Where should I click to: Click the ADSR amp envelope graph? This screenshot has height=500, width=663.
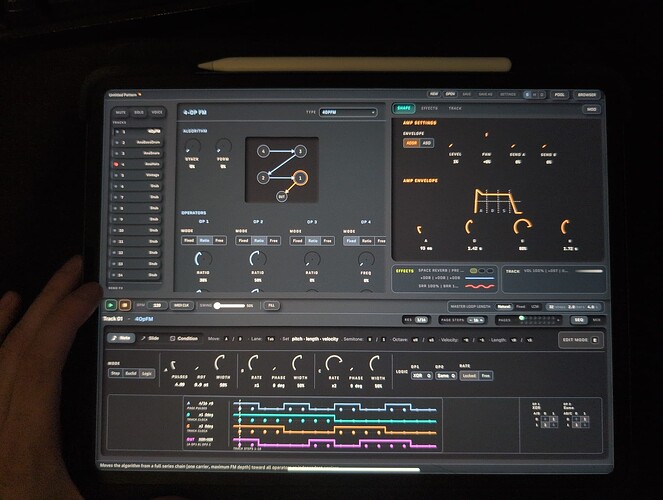point(497,201)
